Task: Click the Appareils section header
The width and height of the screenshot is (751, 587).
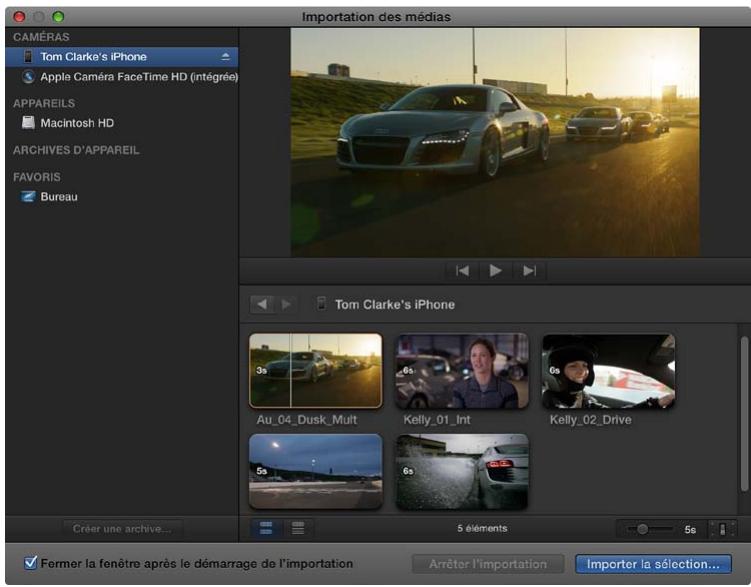Action: pyautogui.click(x=44, y=103)
